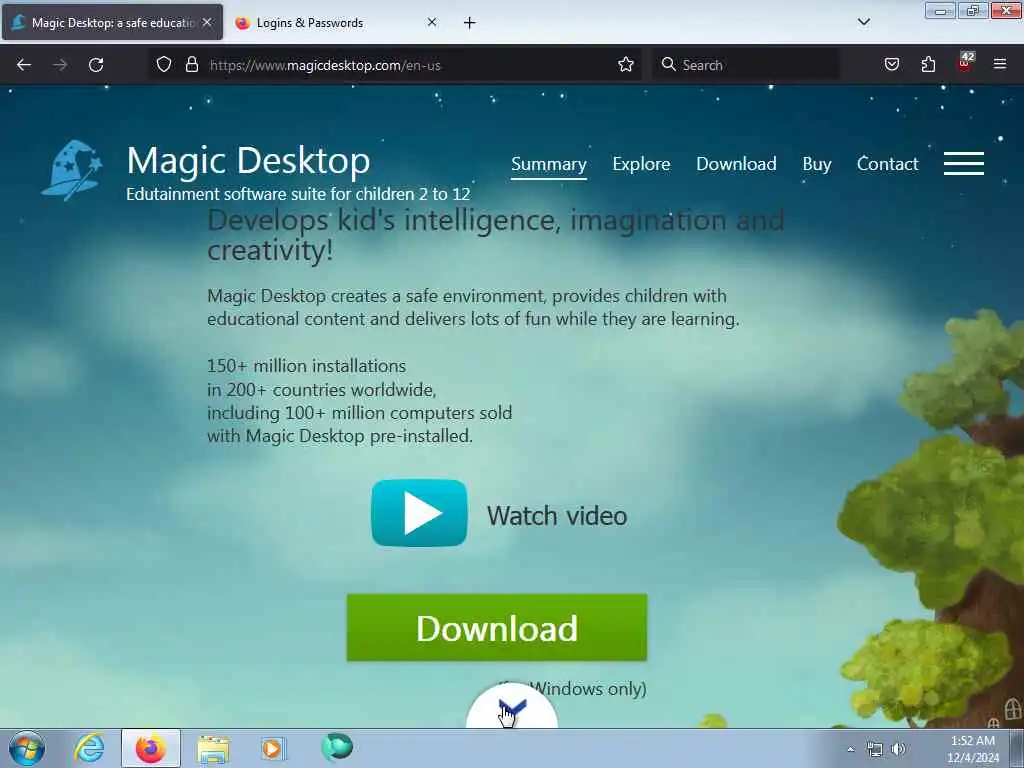Play the Watch video button
Image resolution: width=1024 pixels, height=768 pixels.
[x=419, y=513]
